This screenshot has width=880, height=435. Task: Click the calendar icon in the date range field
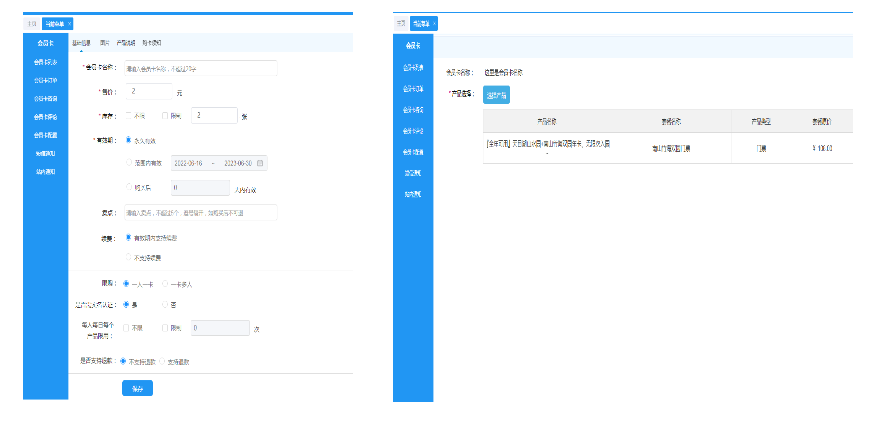point(260,163)
